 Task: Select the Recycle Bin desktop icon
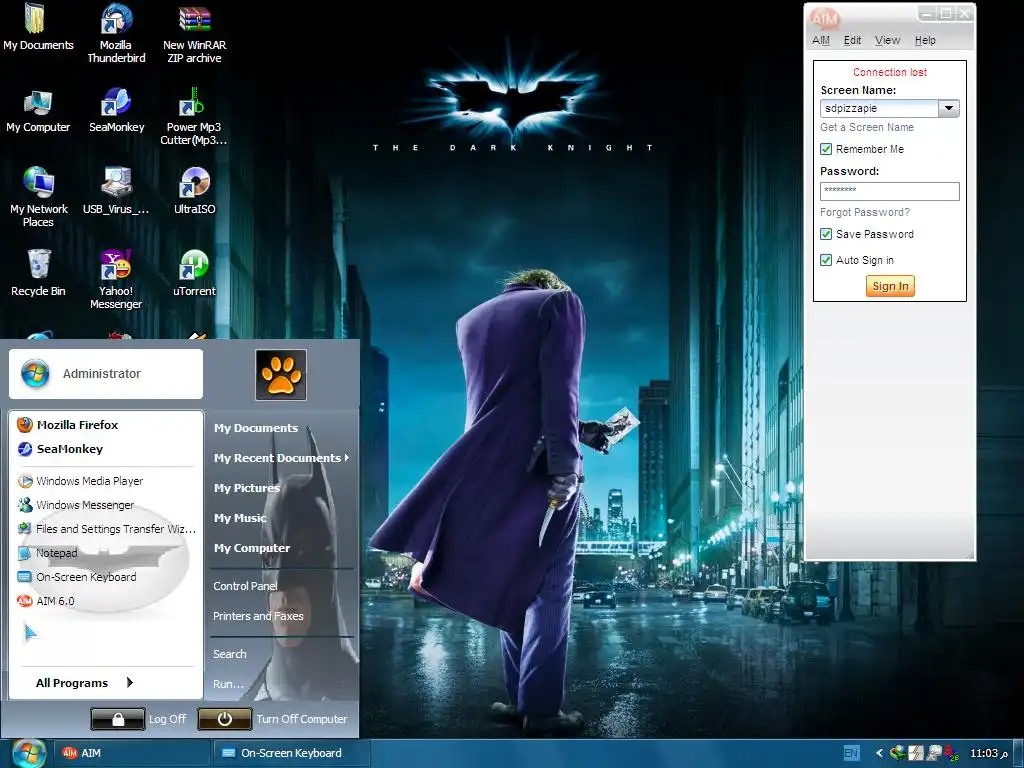point(38,273)
